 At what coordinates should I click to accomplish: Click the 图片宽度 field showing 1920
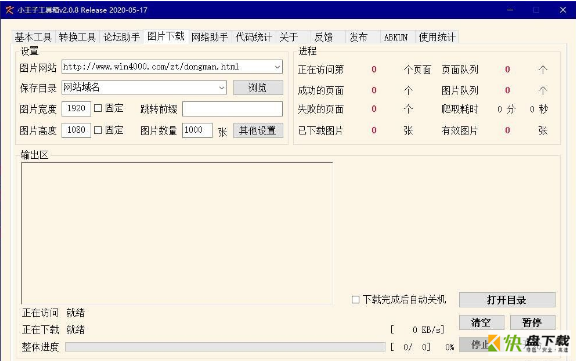pyautogui.click(x=76, y=109)
